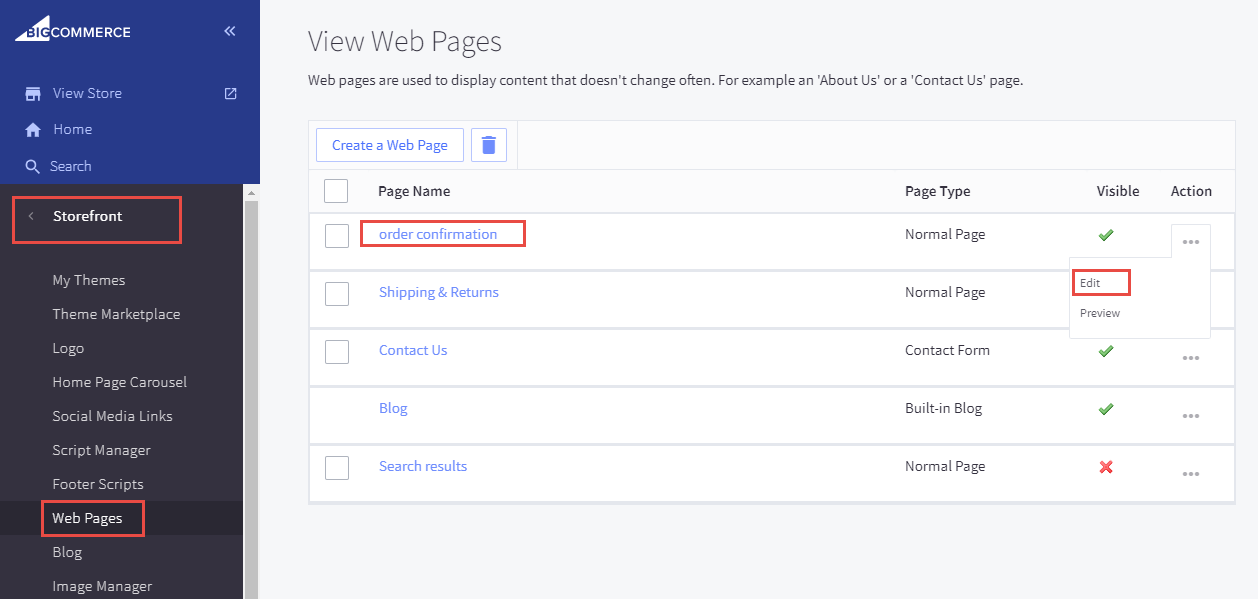Open the order confirmation page link
This screenshot has width=1258, height=599.
[437, 234]
